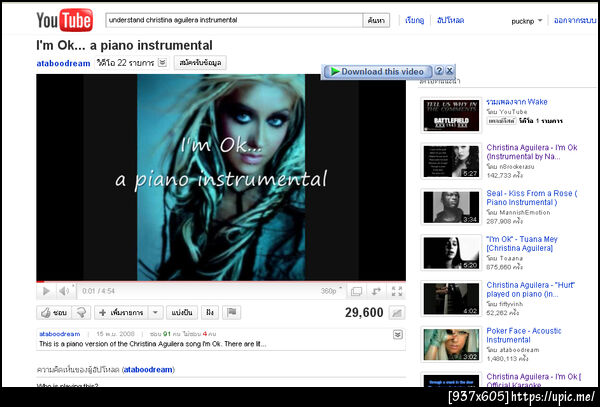The width and height of the screenshot is (600, 407).
Task: Click the share button
Action: point(182,313)
